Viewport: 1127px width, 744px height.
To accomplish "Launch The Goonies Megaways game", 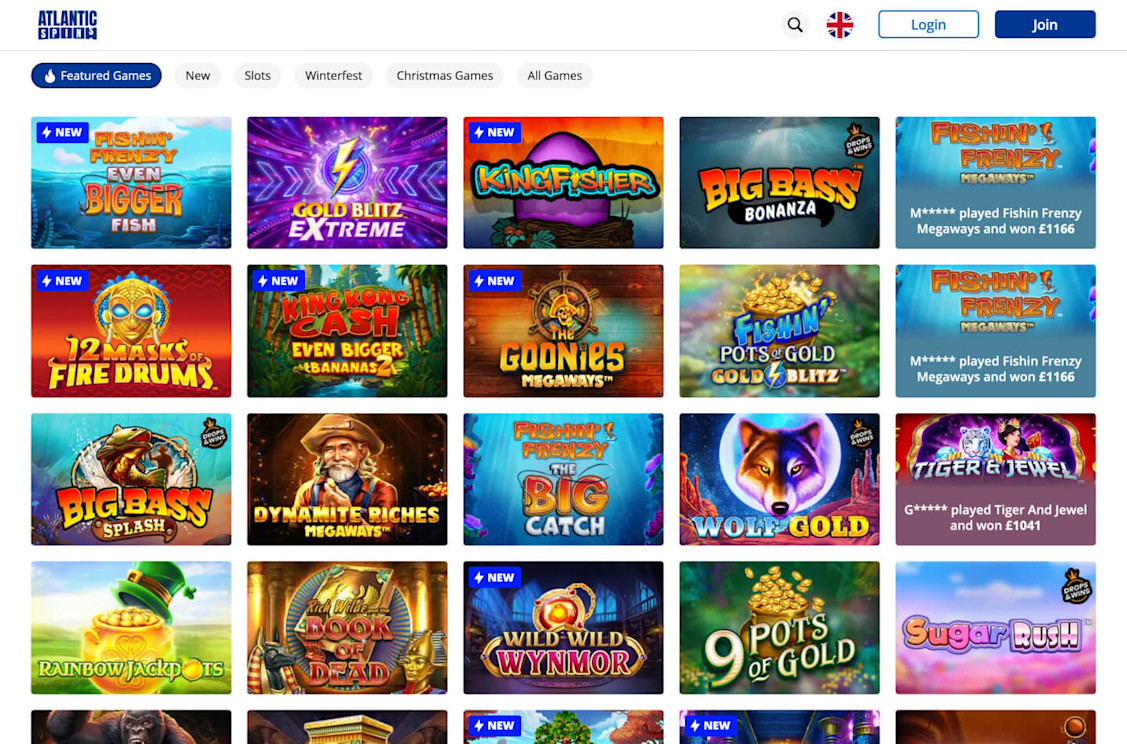I will tap(564, 331).
